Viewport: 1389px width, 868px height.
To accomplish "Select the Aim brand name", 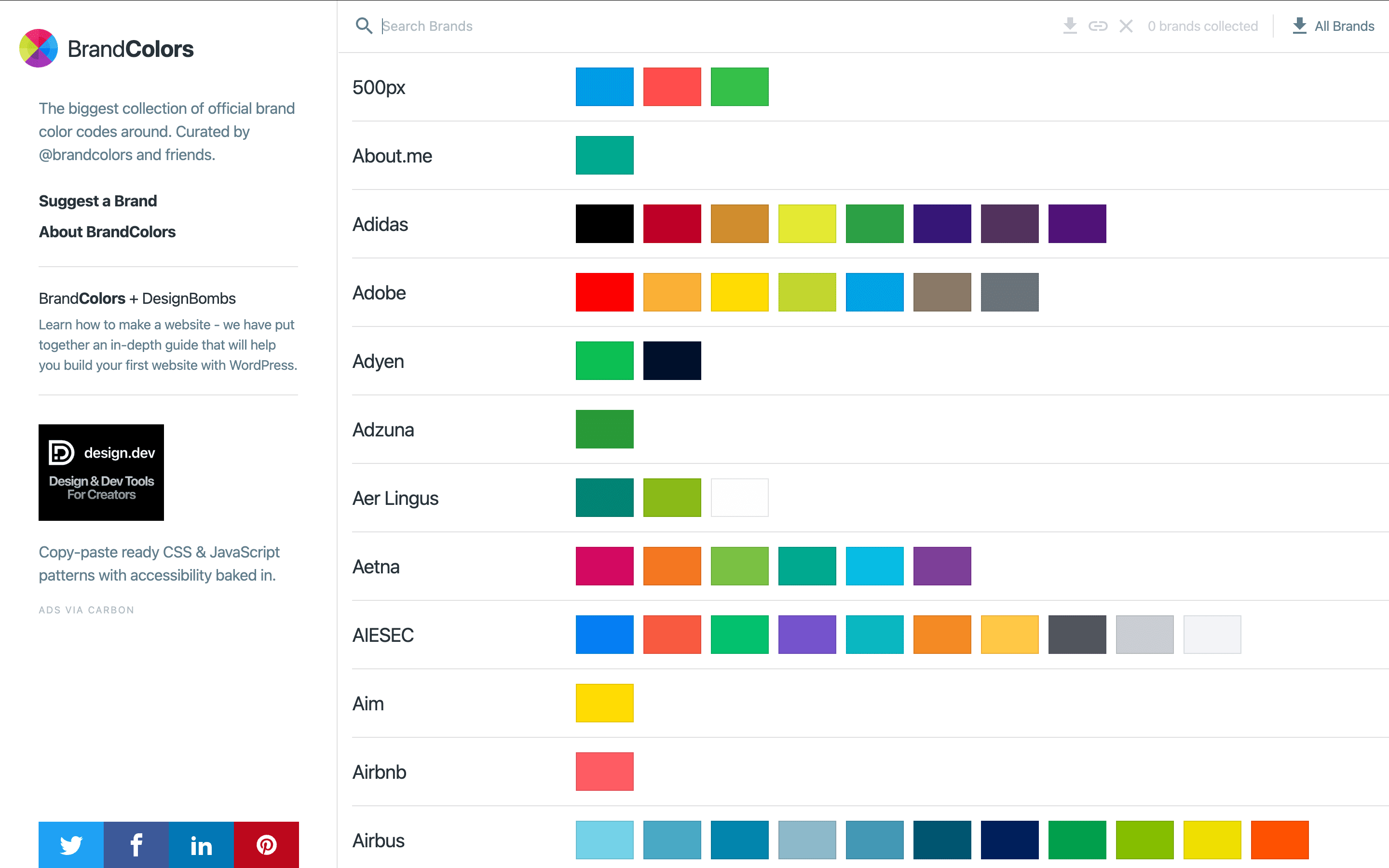I will click(368, 703).
